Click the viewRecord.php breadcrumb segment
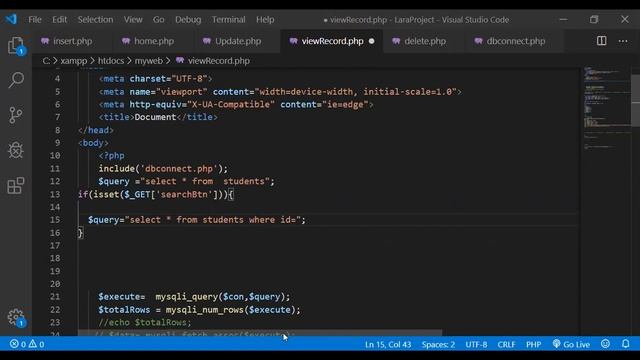 (218, 61)
